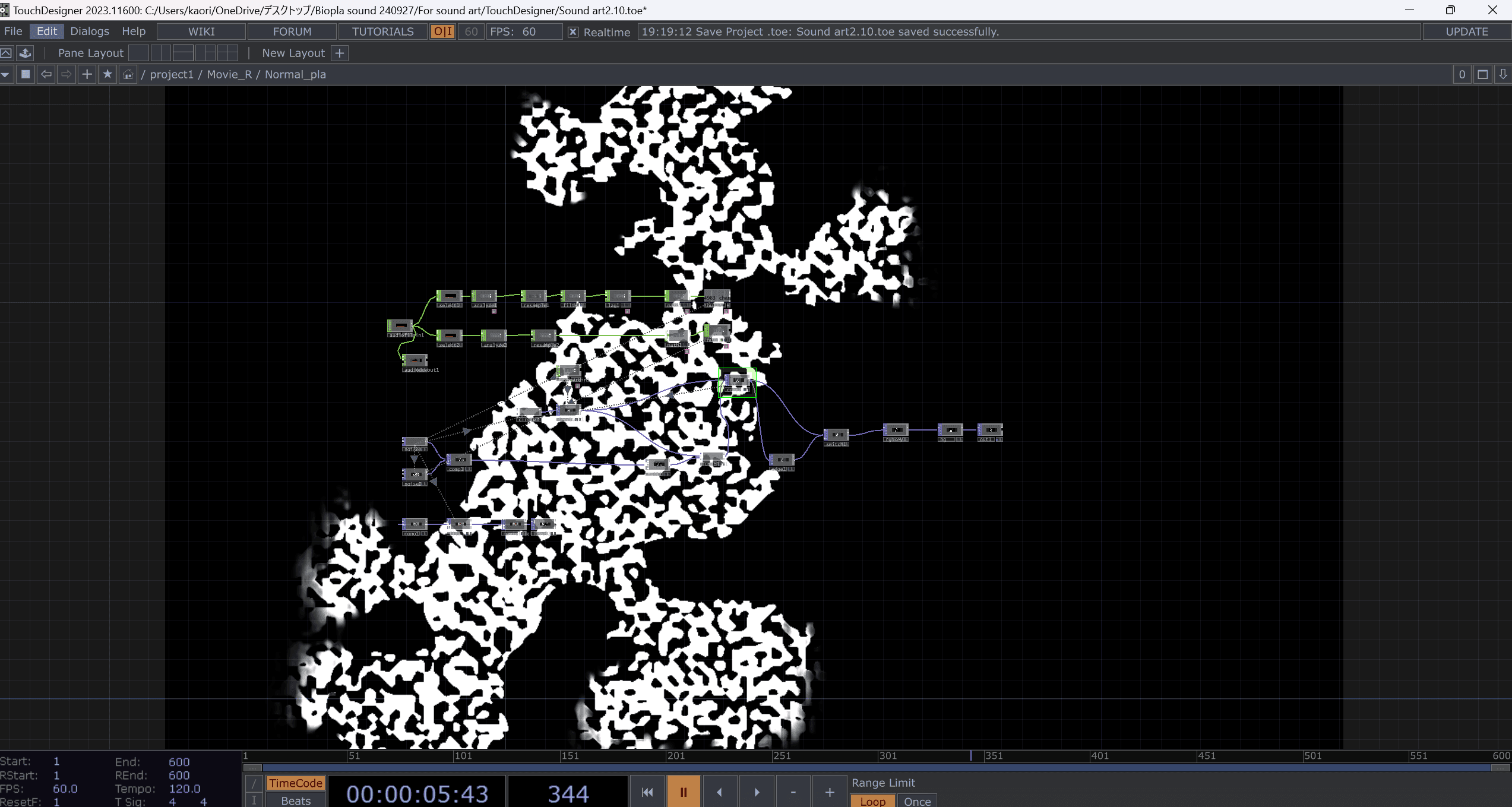Image resolution: width=1512 pixels, height=807 pixels.
Task: Enable Once range limit mode
Action: [917, 801]
